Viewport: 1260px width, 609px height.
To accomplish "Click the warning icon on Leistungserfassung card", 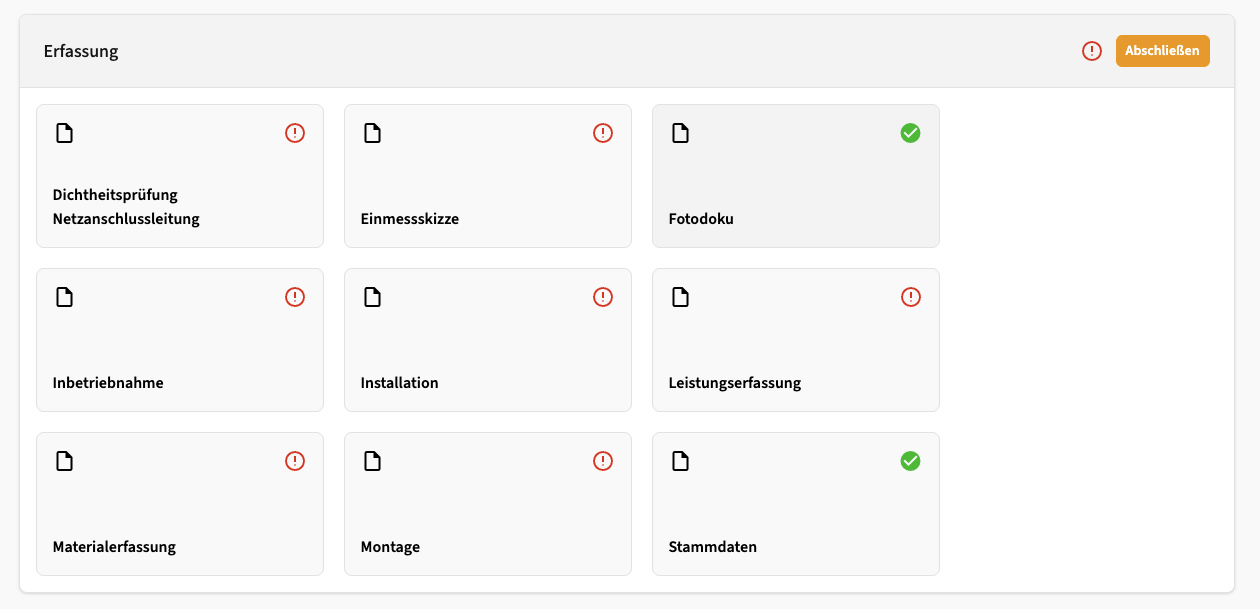I will click(x=910, y=297).
